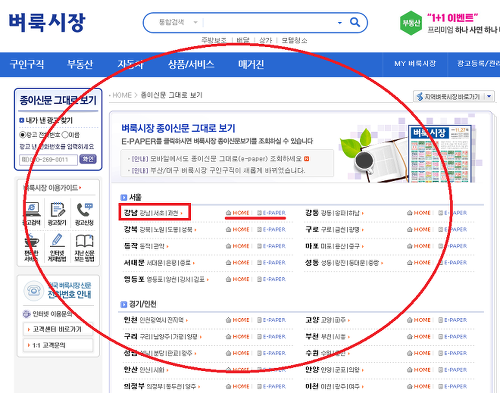
Task: Click the 1:1 고객문의 button
Action: [x=58, y=345]
